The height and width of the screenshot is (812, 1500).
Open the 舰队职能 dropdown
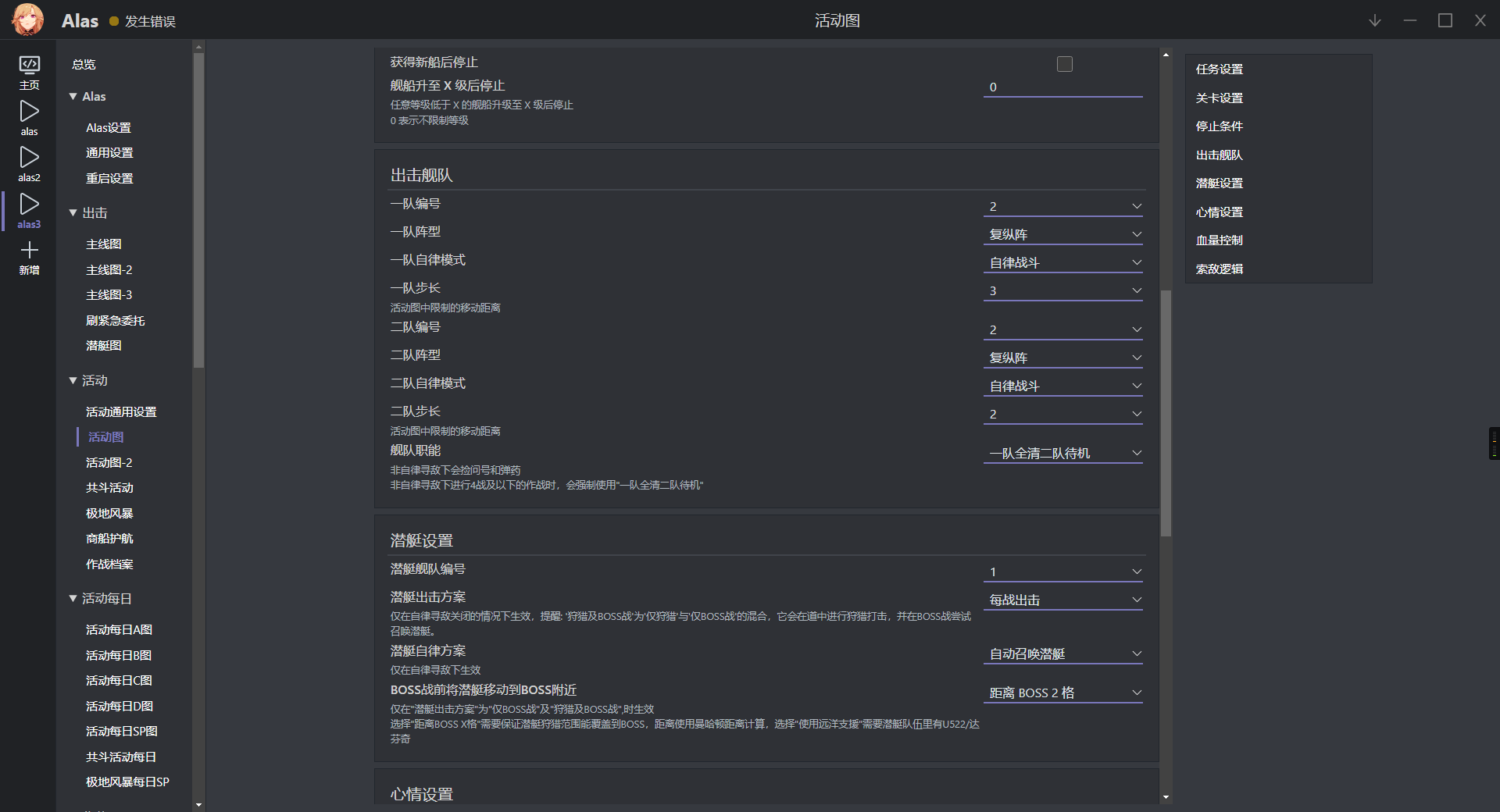tap(1062, 453)
